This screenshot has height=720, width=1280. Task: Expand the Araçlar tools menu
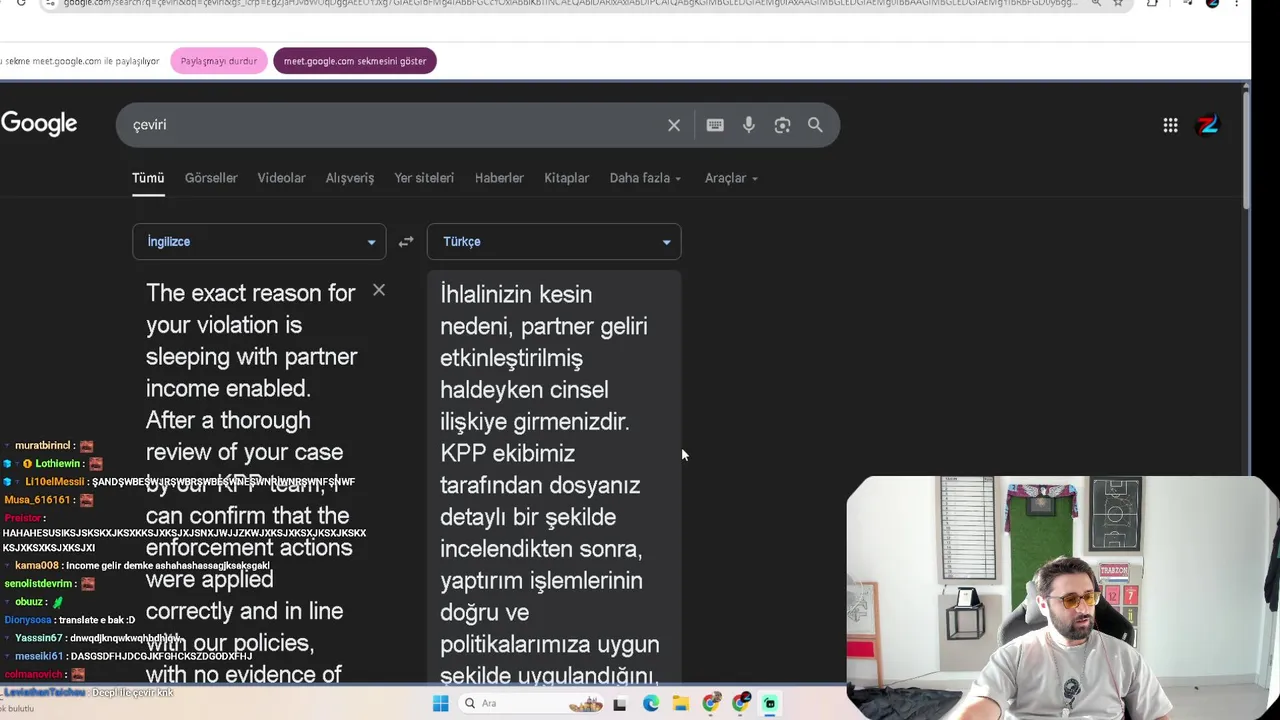tap(731, 178)
